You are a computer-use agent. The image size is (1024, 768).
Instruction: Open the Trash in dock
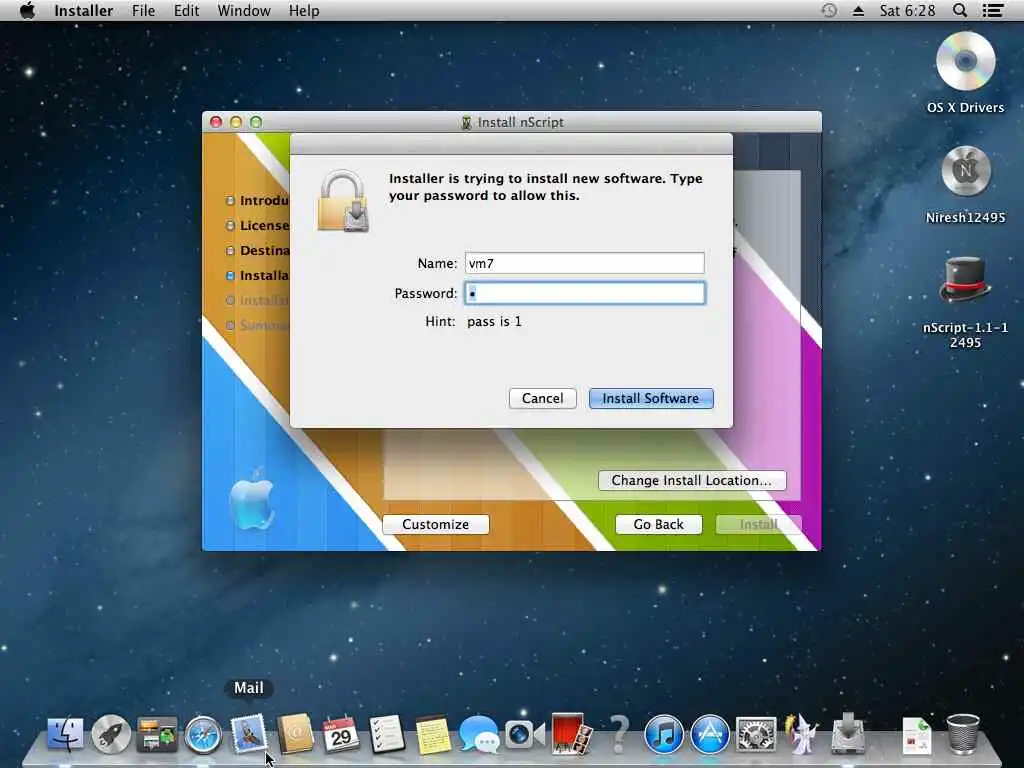963,734
